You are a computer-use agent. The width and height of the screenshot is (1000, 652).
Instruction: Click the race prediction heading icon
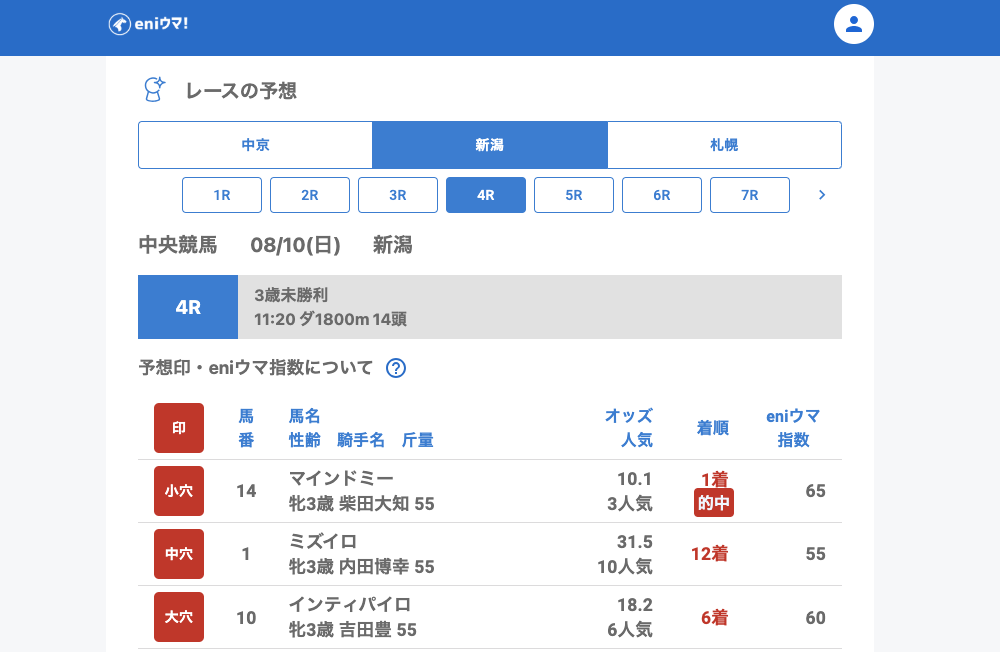(153, 90)
